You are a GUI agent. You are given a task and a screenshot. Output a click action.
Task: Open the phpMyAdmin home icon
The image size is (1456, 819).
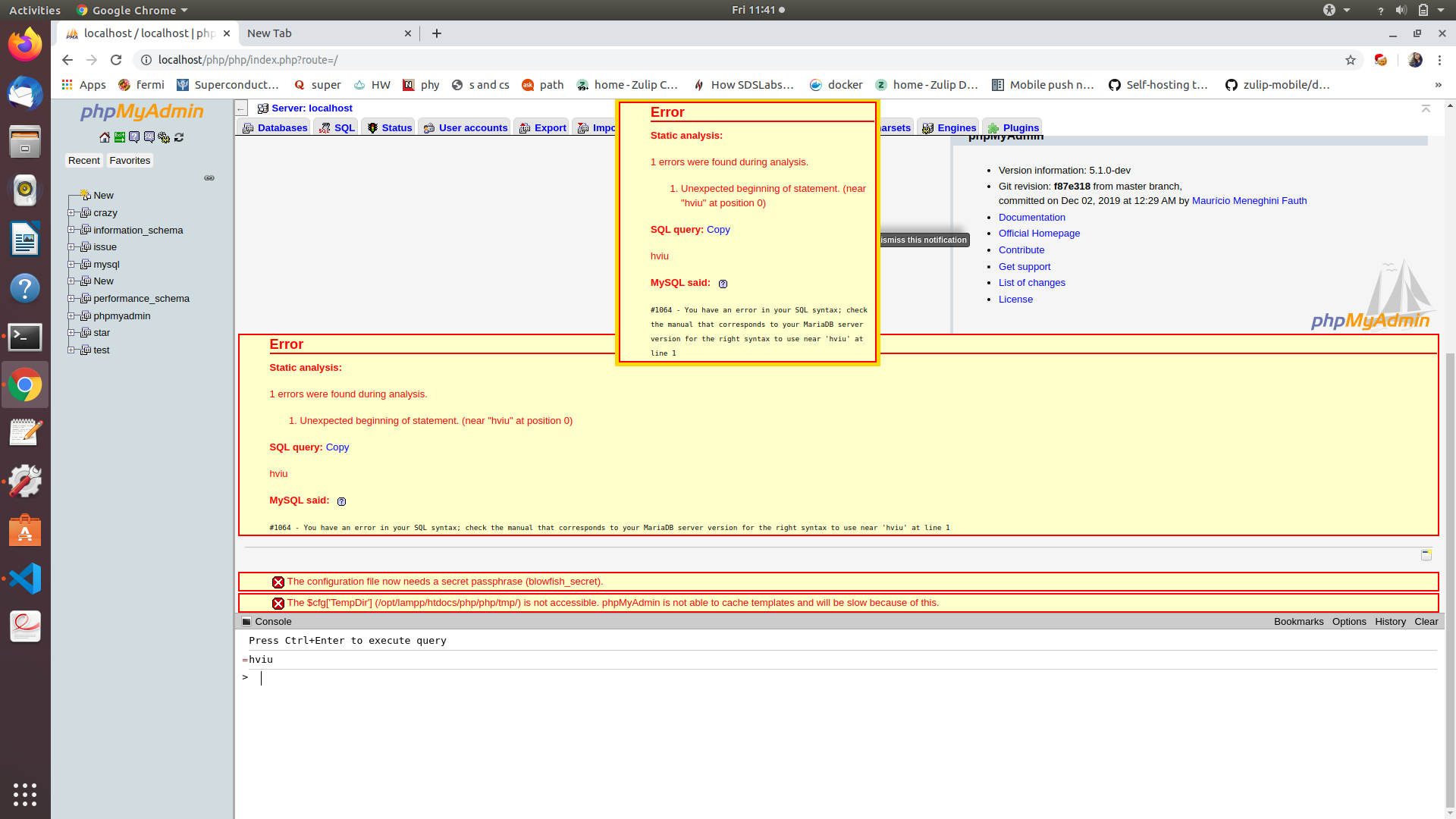click(104, 137)
